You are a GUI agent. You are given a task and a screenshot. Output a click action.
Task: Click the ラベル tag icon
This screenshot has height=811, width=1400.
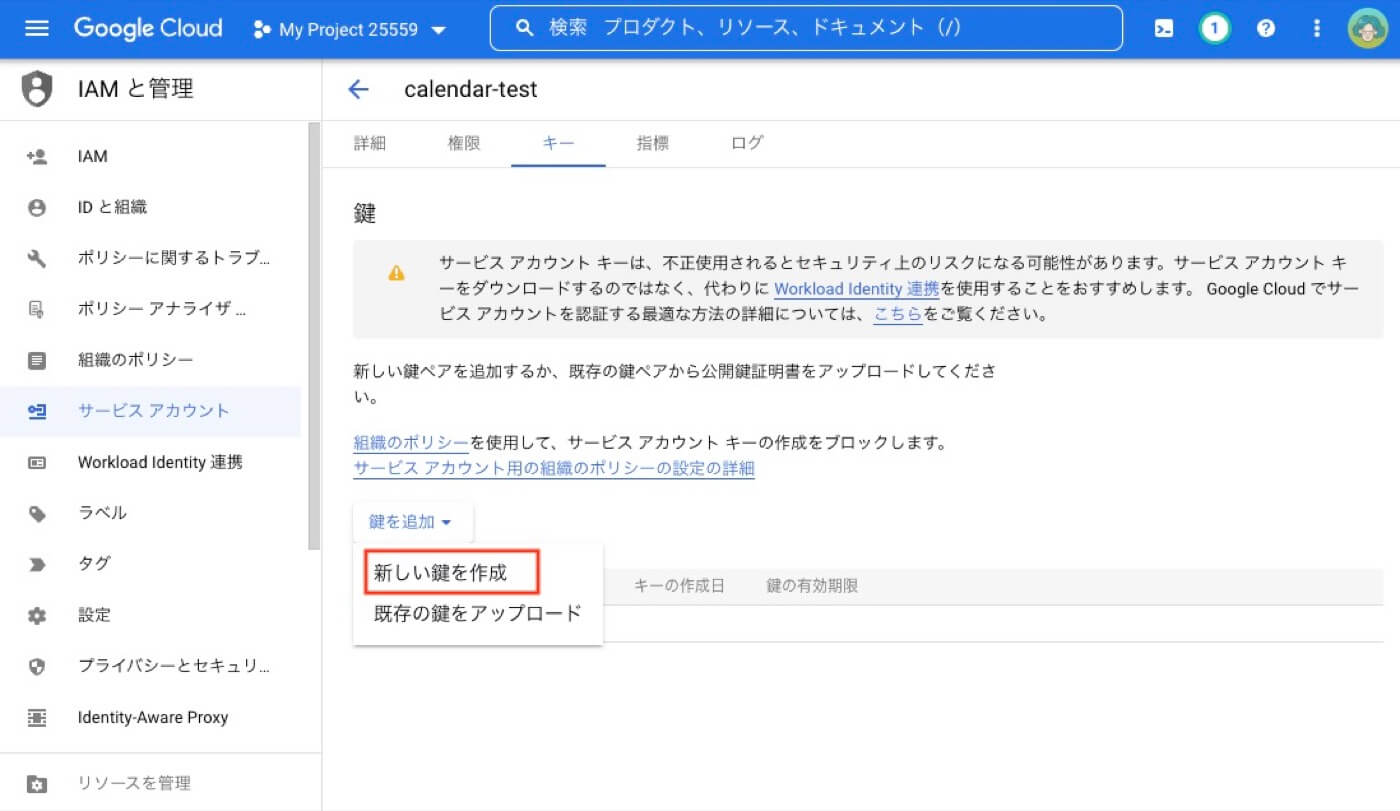pyautogui.click(x=37, y=513)
